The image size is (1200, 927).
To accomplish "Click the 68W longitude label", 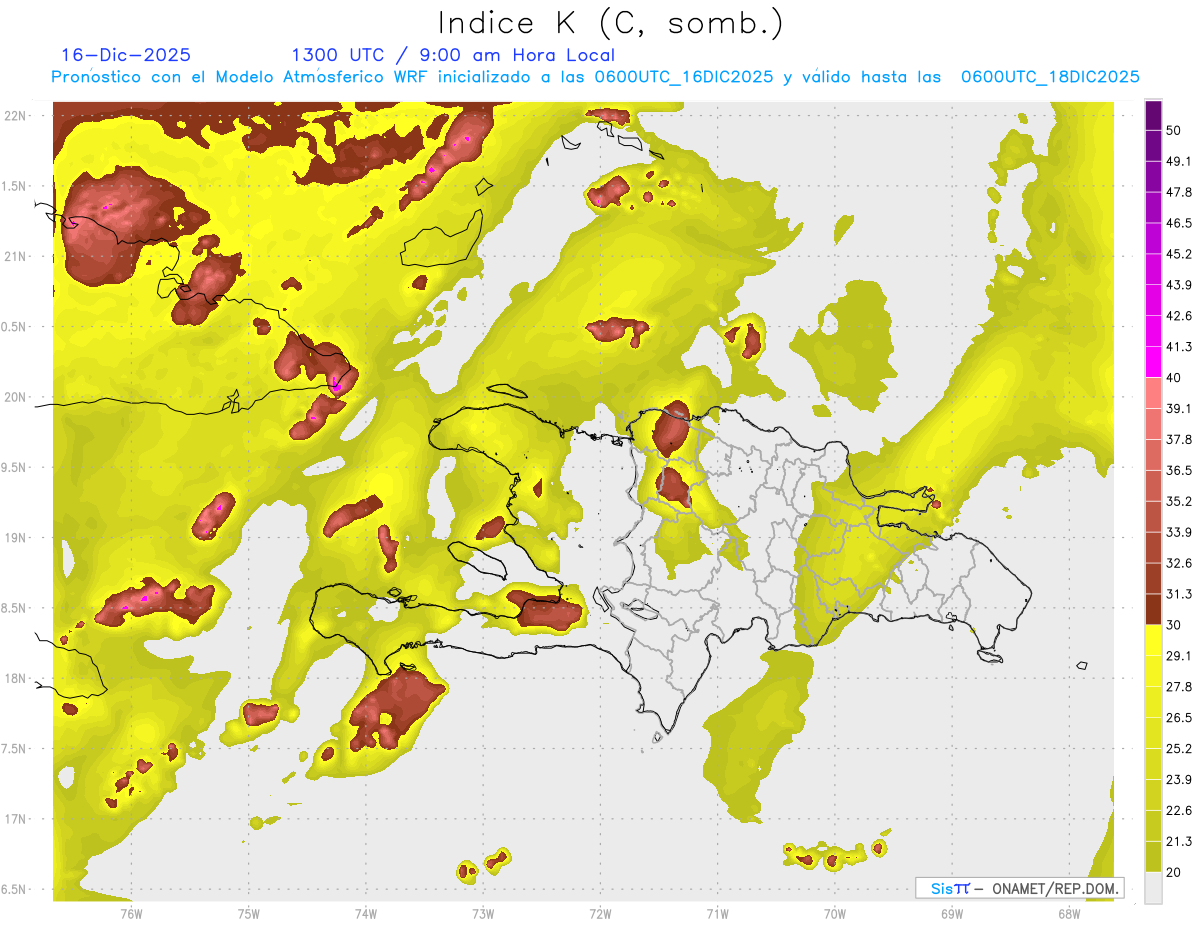I will coord(1069,913).
